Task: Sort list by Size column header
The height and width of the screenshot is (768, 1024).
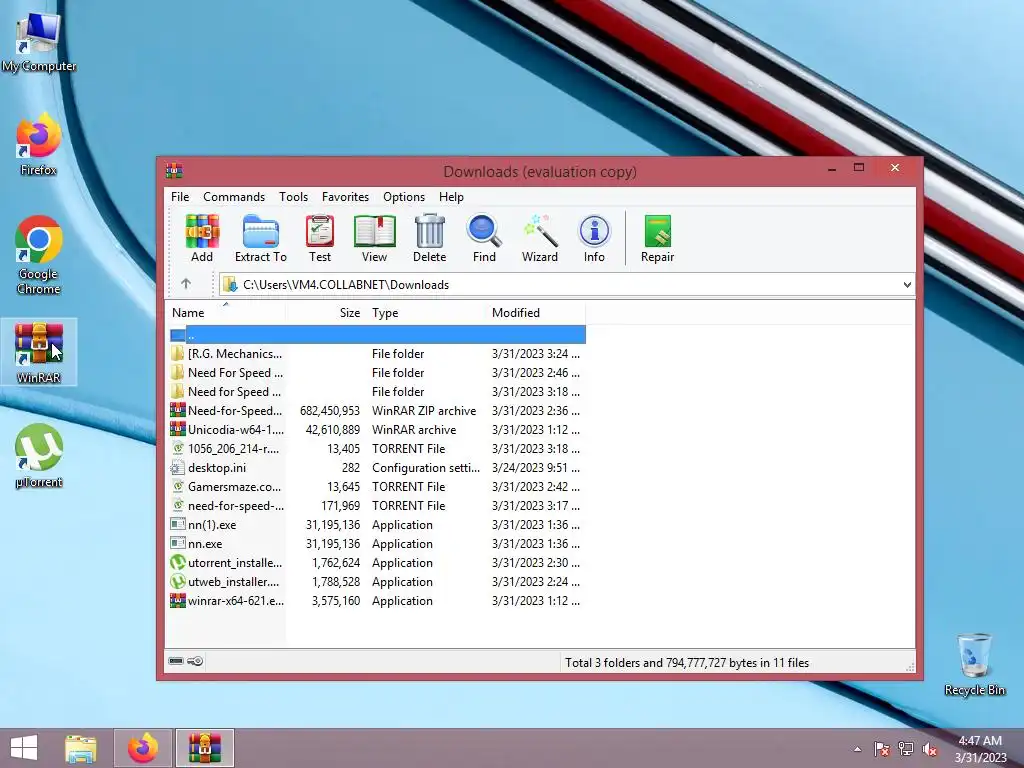Action: 325,313
